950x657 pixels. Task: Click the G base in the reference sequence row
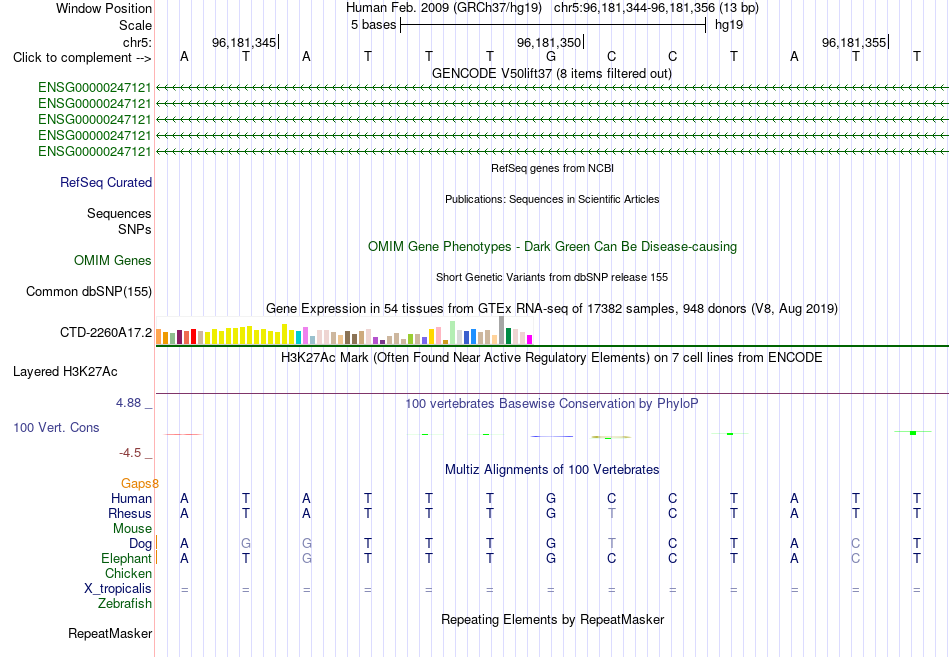point(551,57)
